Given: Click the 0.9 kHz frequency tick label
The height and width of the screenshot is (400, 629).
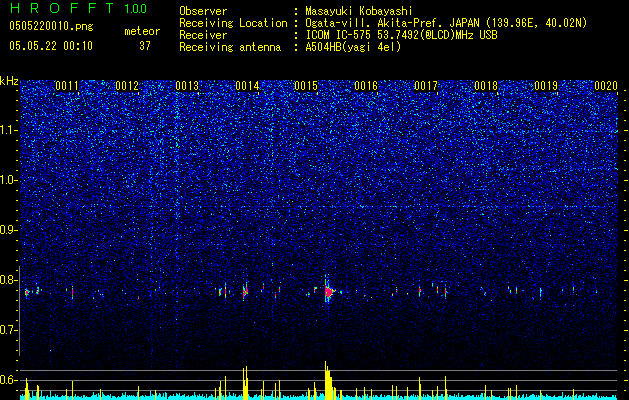Looking at the screenshot, I should 9,230.
